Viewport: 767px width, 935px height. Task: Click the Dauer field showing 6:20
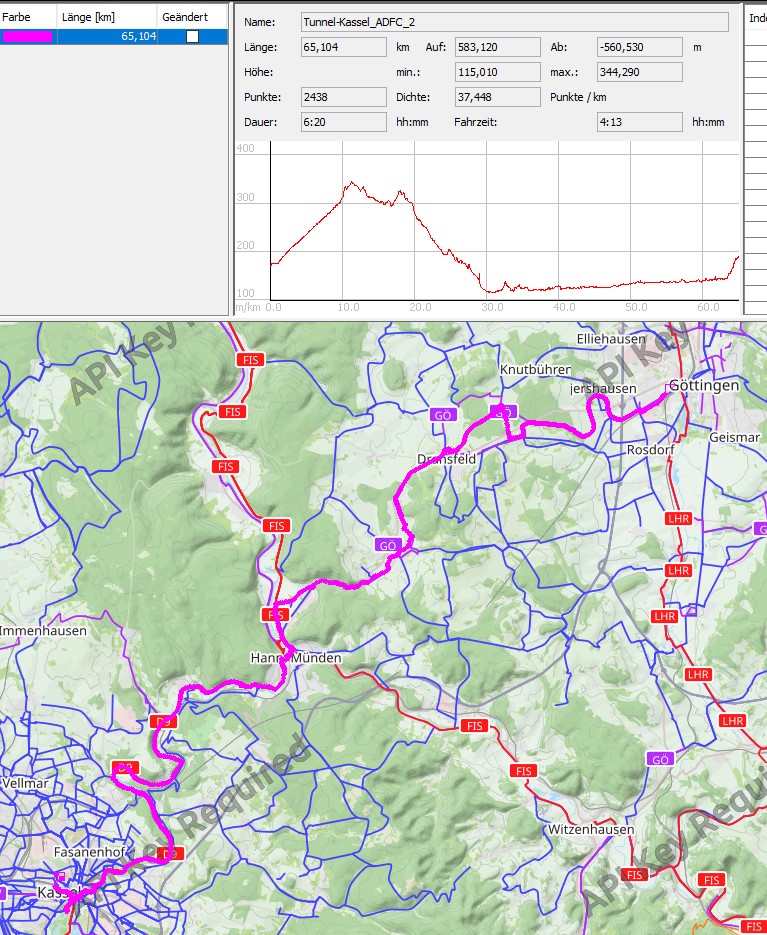point(343,122)
